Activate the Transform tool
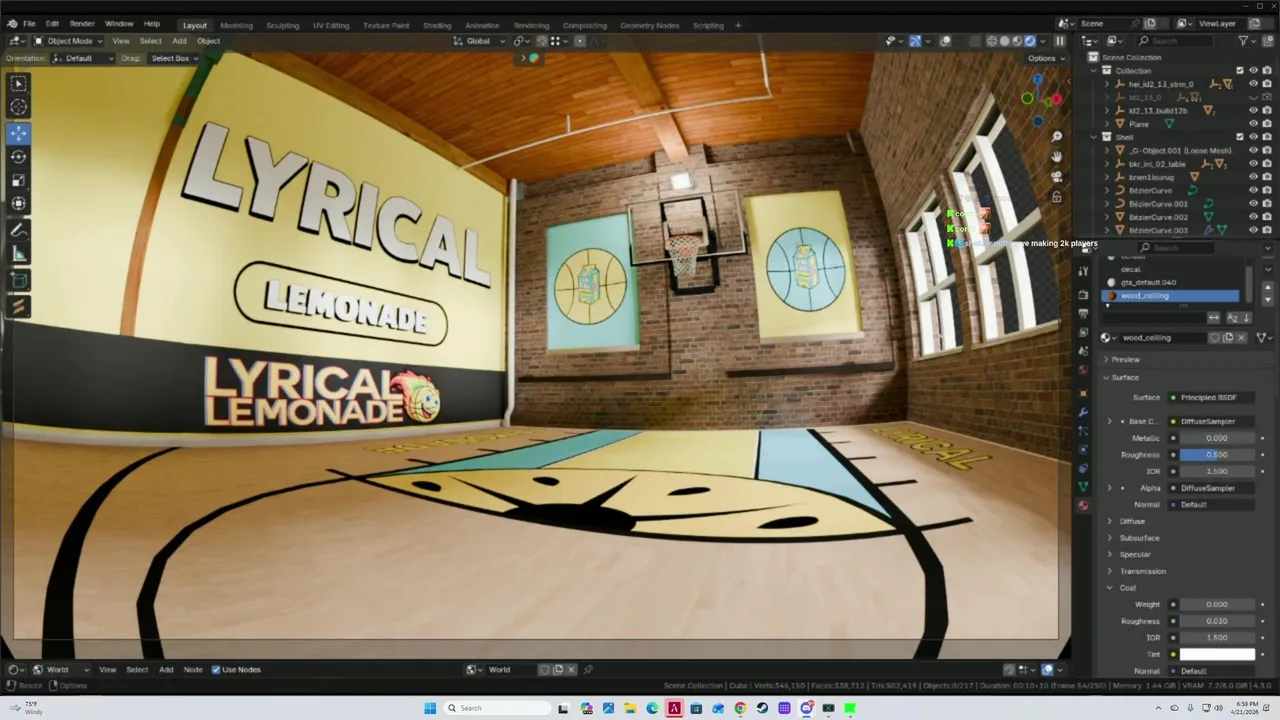The image size is (1280, 720). click(x=19, y=204)
